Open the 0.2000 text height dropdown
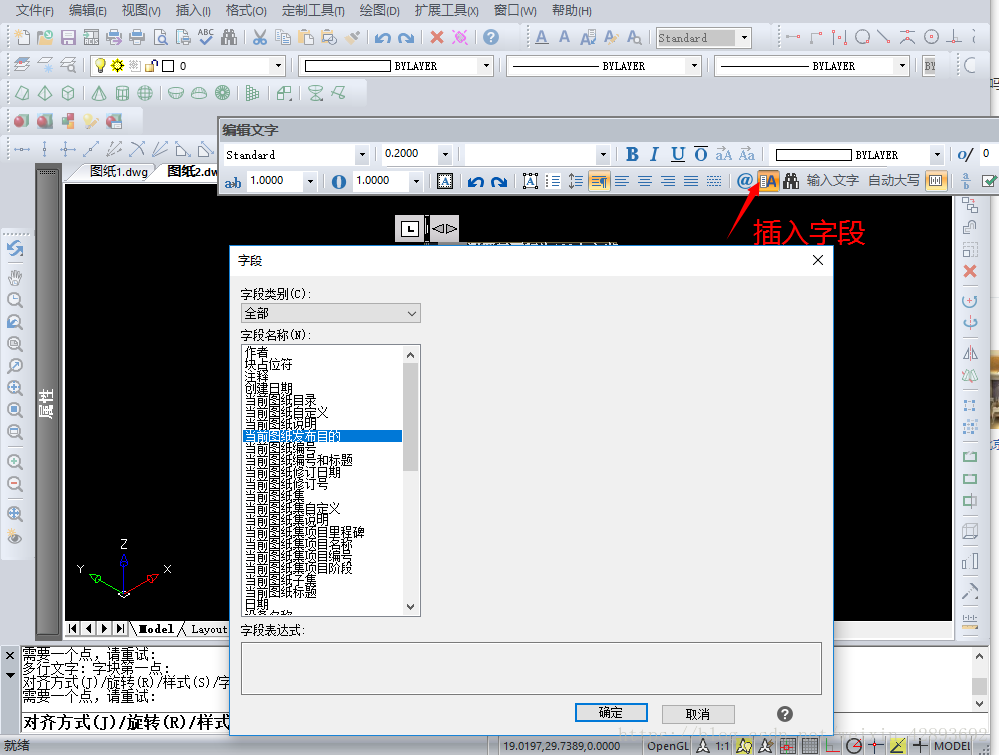999x755 pixels. 445,154
